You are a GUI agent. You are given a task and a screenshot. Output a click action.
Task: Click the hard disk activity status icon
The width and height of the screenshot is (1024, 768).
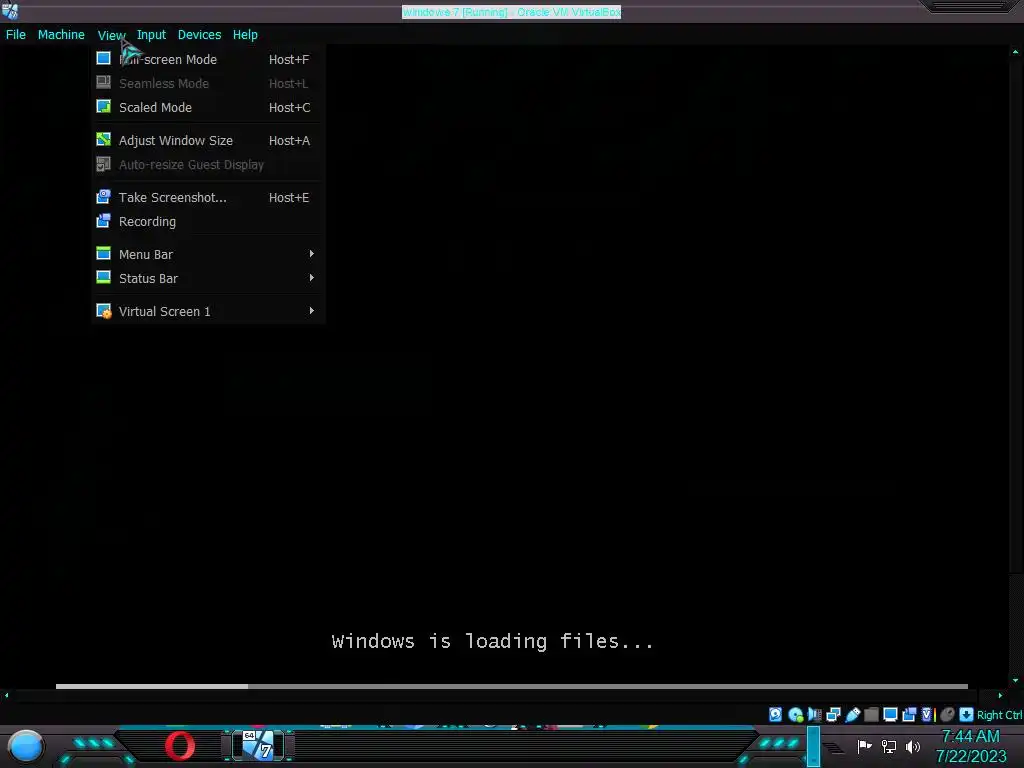775,714
